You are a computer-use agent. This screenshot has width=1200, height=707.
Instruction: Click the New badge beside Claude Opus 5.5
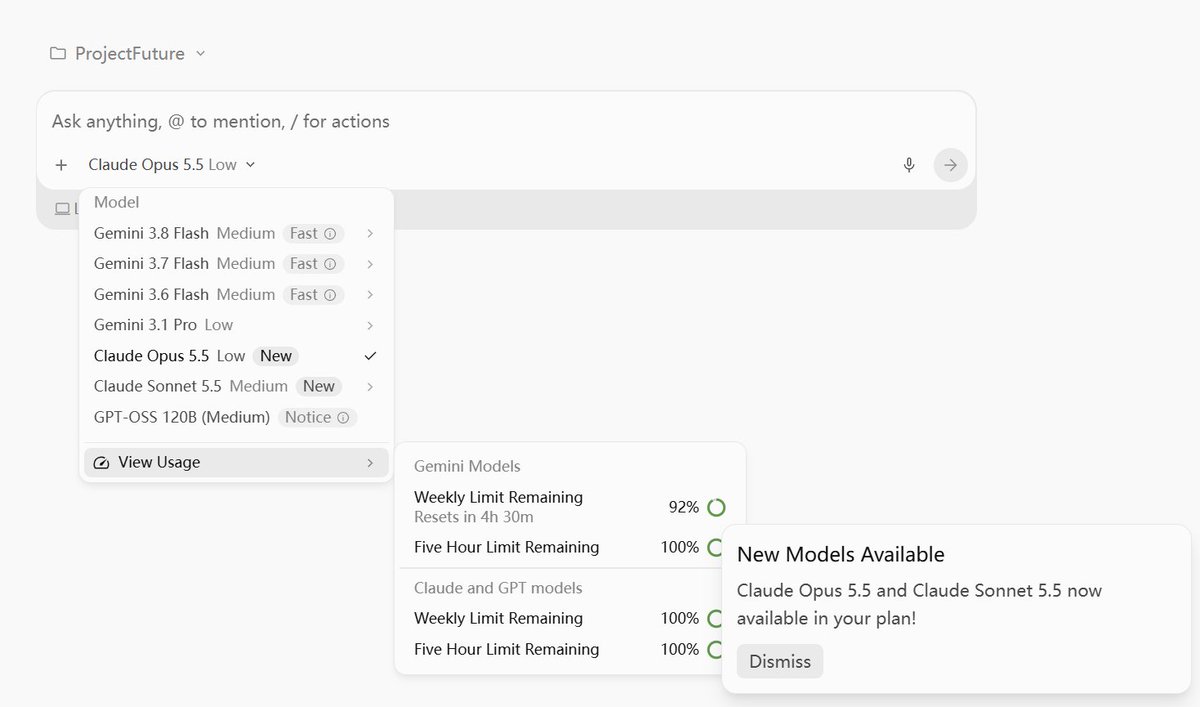tap(276, 356)
